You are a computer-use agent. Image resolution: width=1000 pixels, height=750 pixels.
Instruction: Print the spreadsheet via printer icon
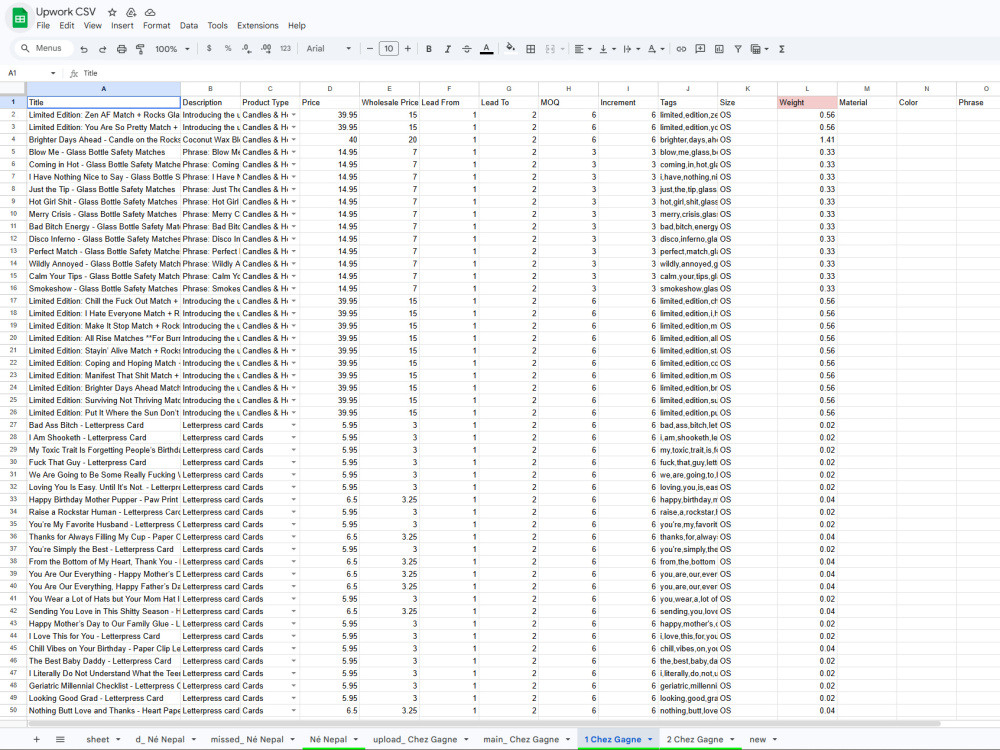[122, 48]
